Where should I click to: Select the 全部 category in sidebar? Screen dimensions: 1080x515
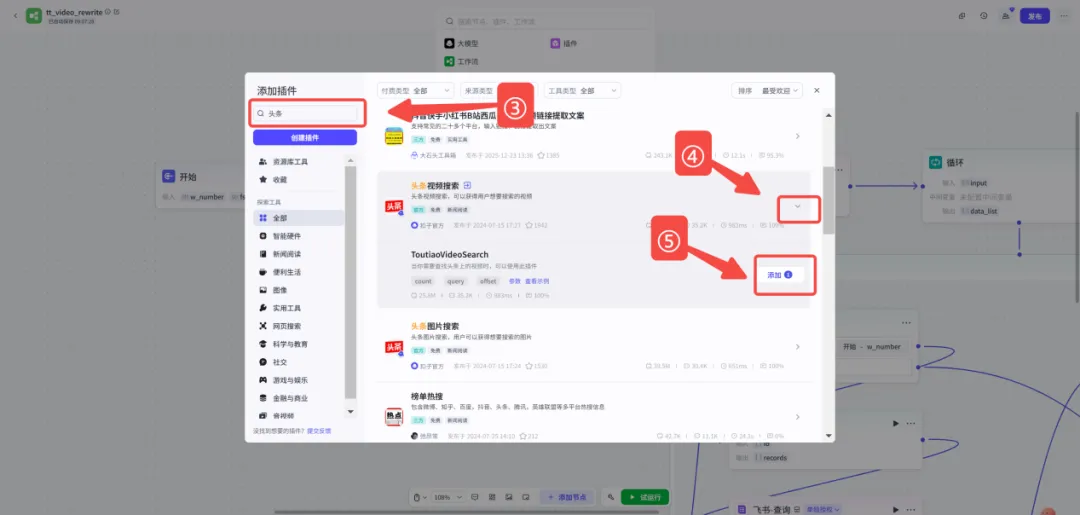[298, 218]
